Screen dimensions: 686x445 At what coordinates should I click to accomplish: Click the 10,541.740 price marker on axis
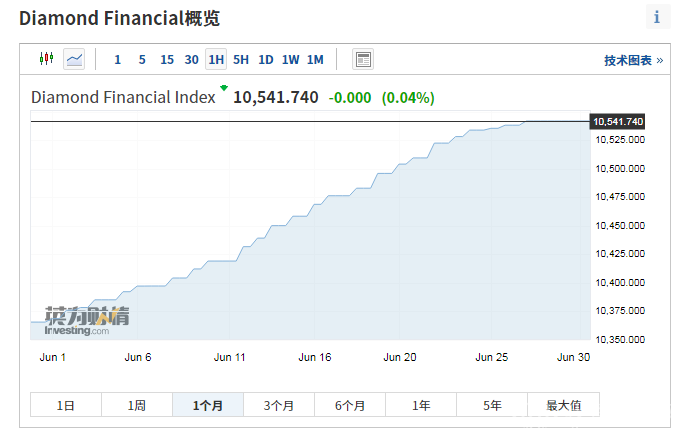tap(618, 121)
